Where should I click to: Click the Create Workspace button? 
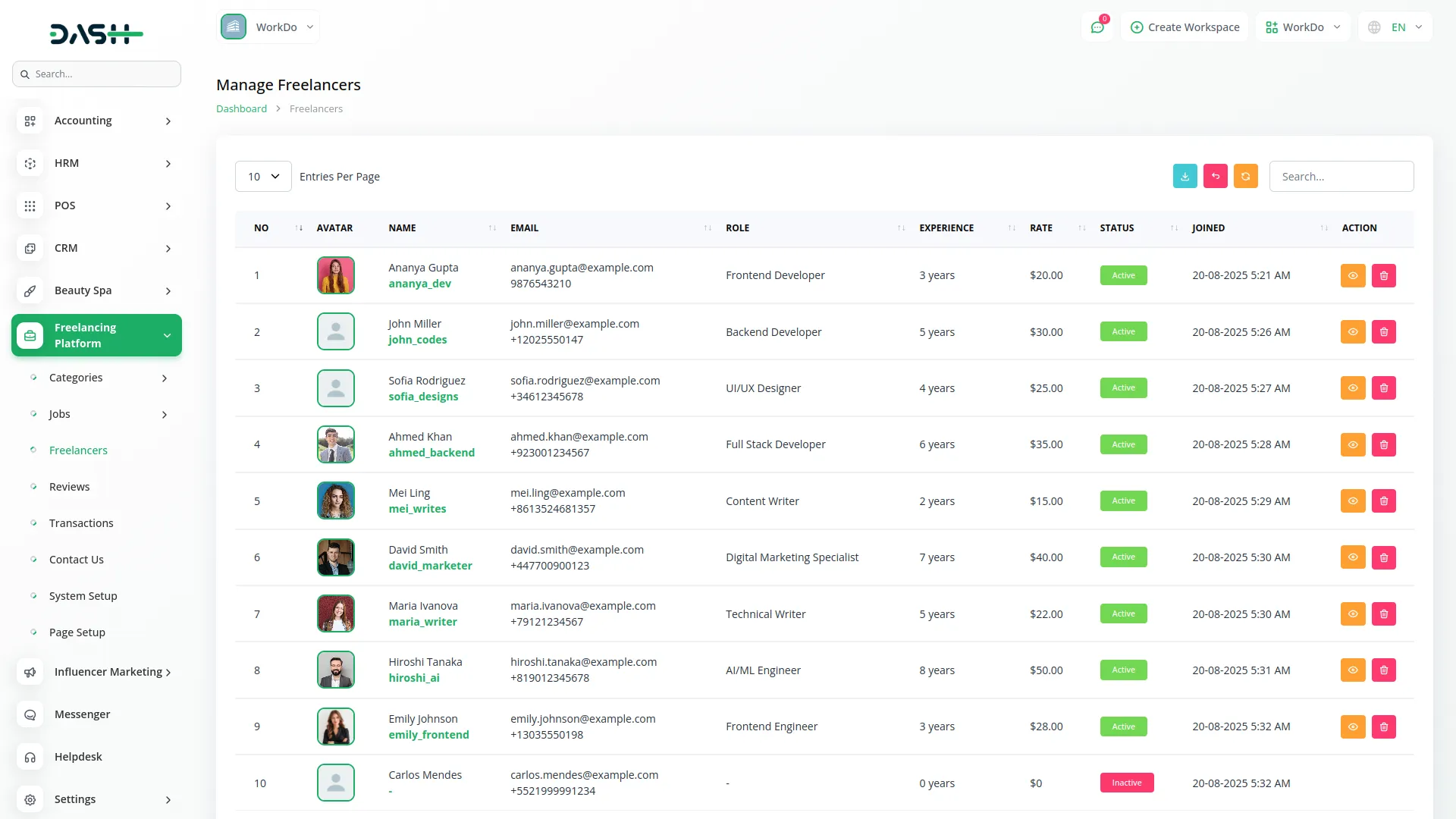pos(1185,27)
